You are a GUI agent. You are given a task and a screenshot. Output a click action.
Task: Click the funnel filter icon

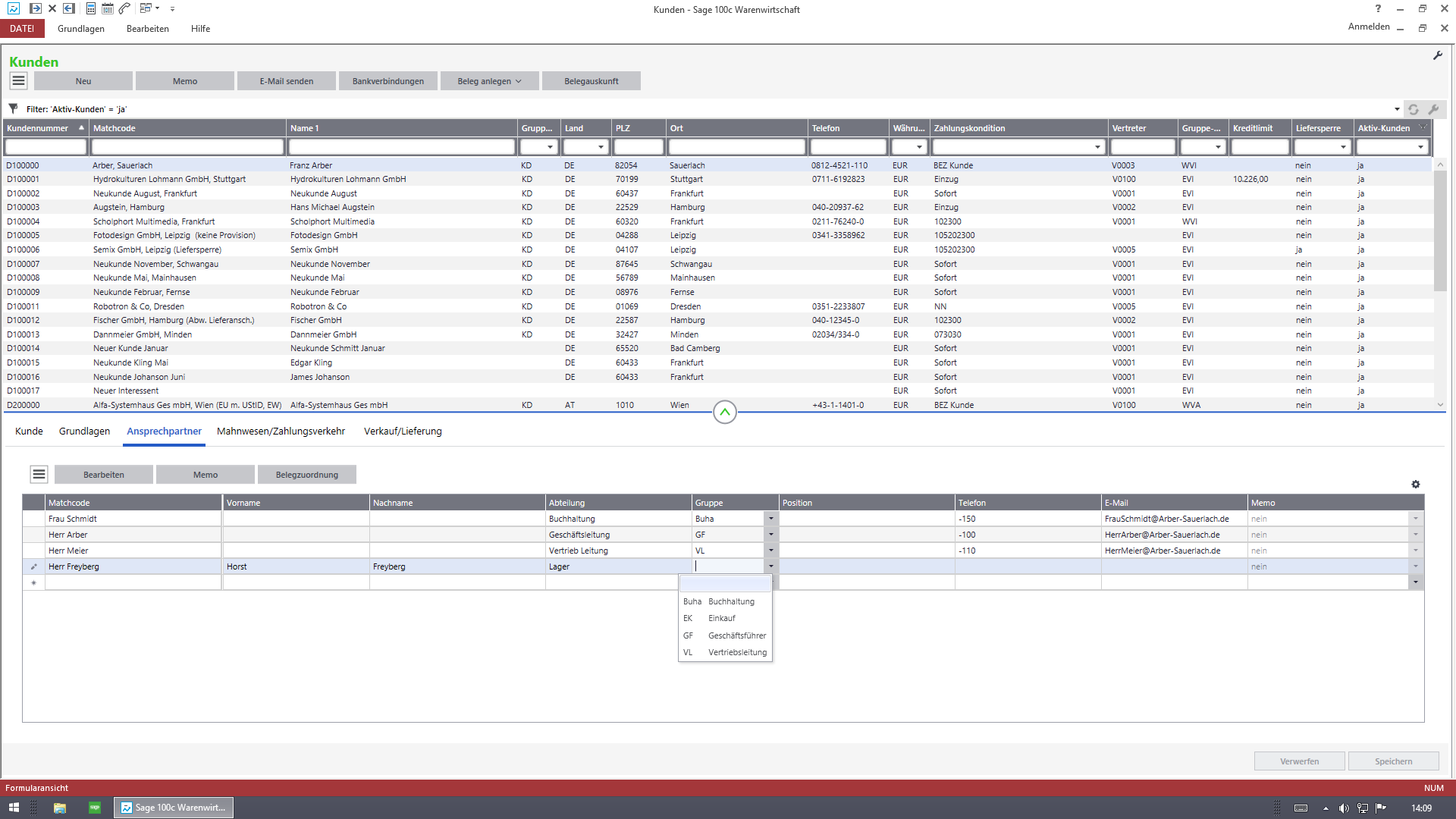click(13, 108)
